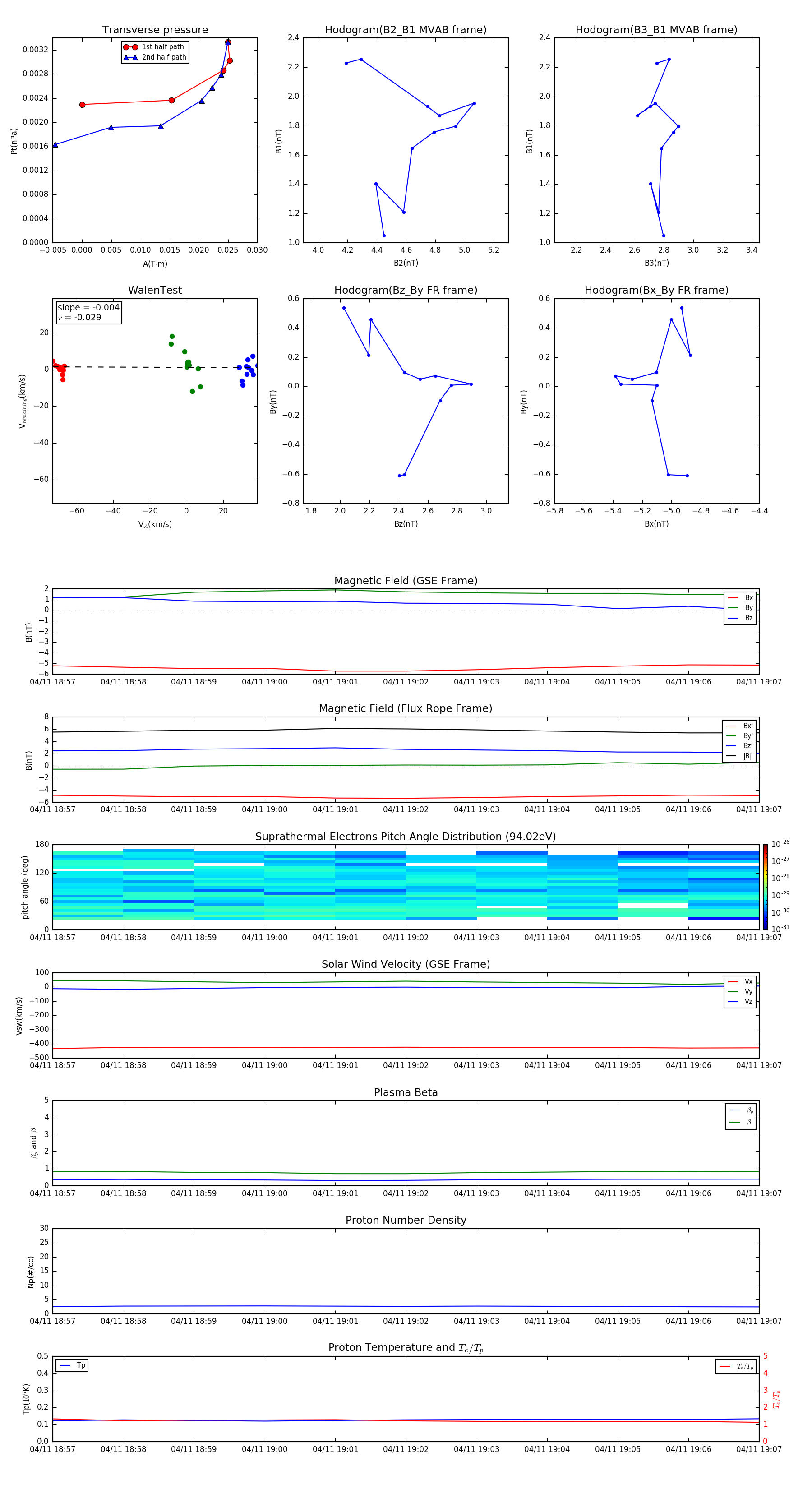The height and width of the screenshot is (1489, 812).
Task: Click the By' legend entry in Flux Rope panel
Action: [x=739, y=736]
